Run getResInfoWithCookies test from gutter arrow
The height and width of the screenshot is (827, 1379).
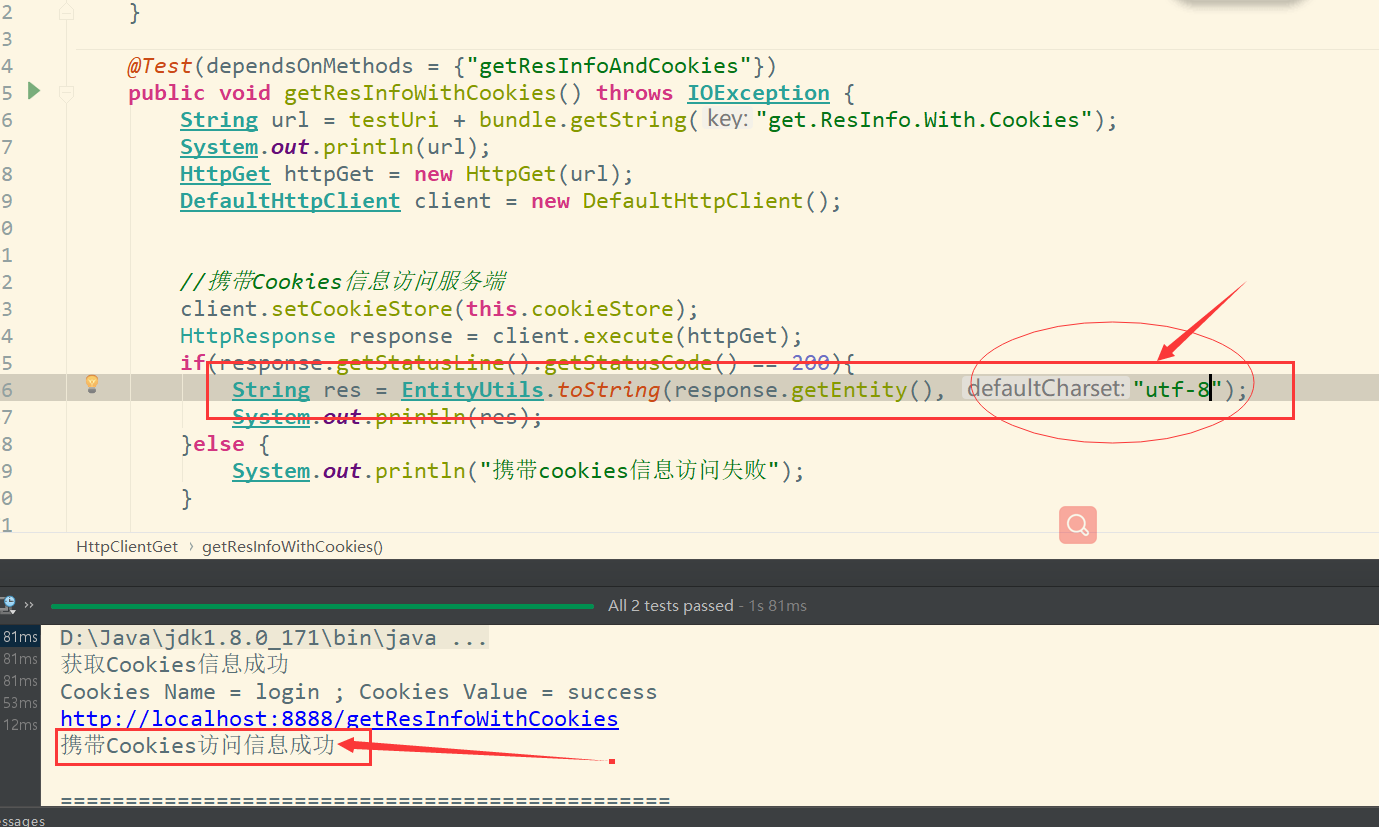point(34,91)
